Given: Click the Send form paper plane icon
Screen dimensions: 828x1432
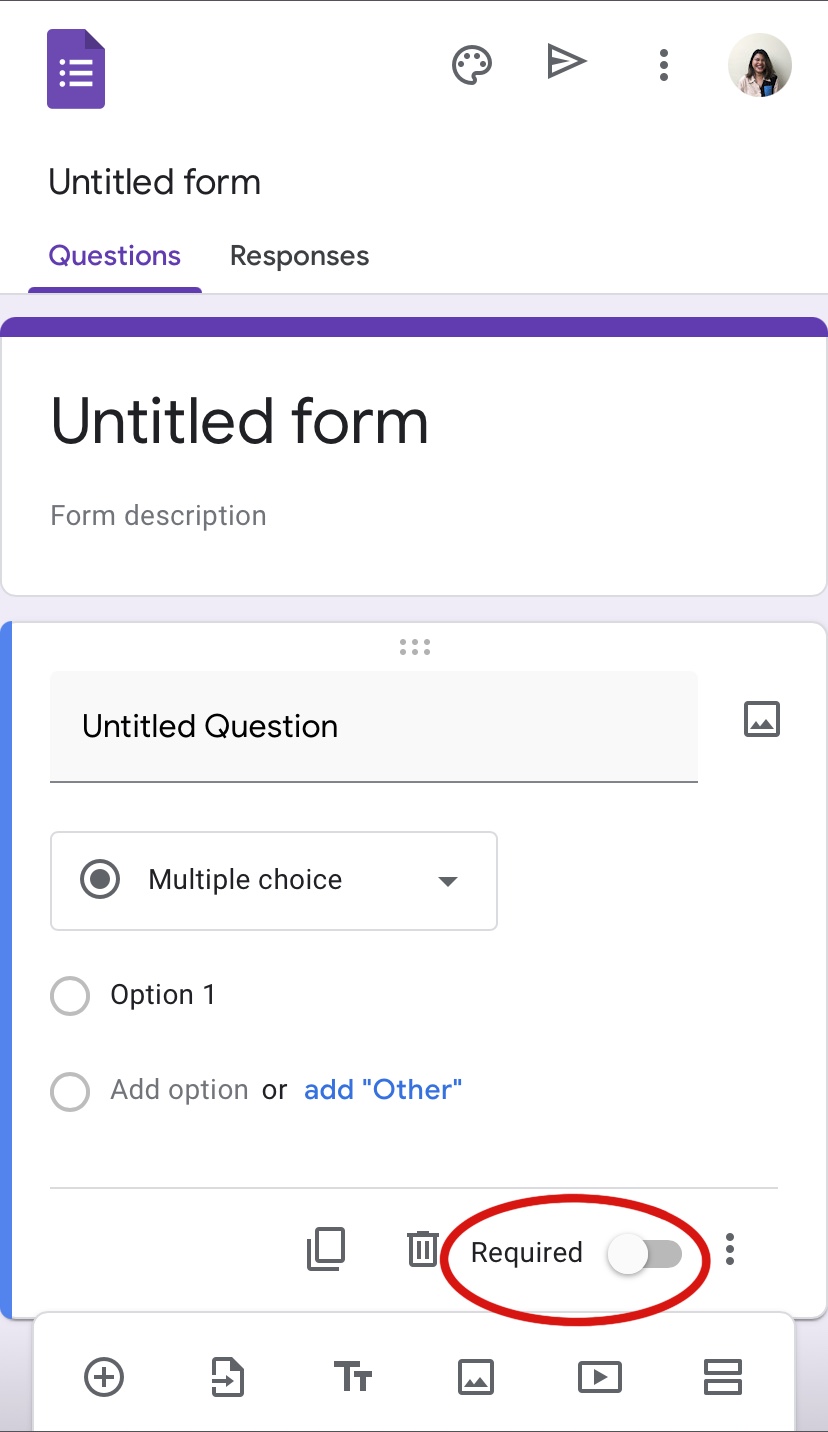Looking at the screenshot, I should (566, 64).
